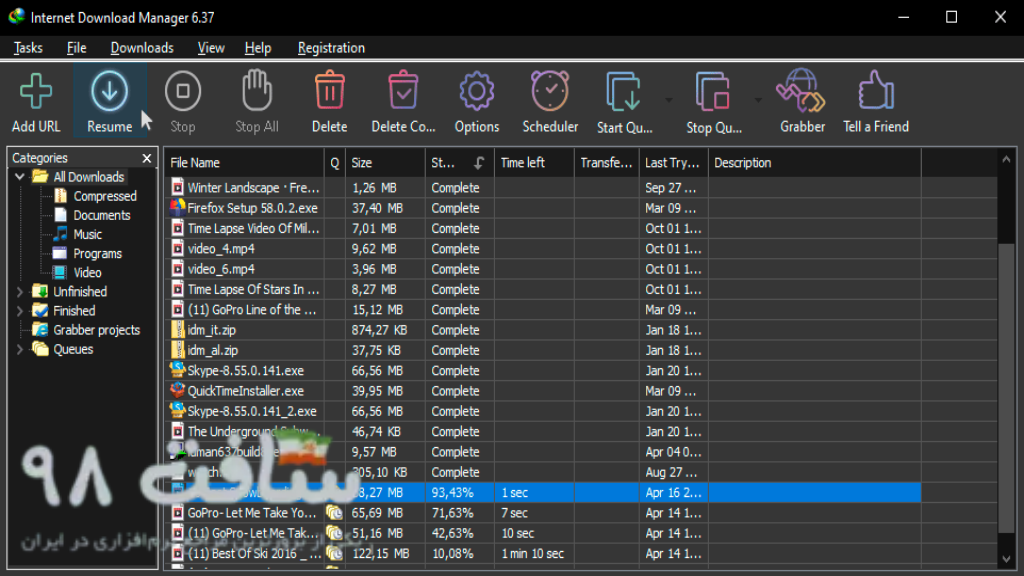
Task: Click scrollbar down arrow in download list
Action: pos(1006,558)
